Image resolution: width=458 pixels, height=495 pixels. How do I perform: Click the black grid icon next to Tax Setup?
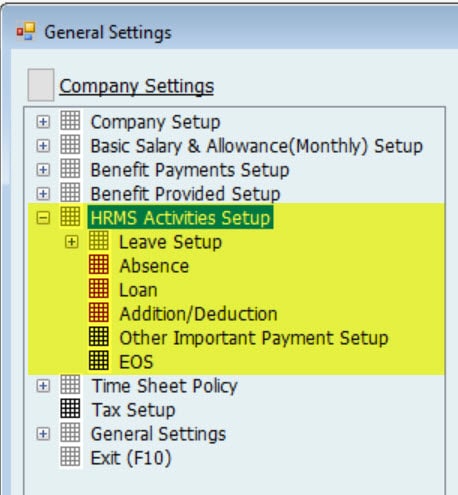point(70,409)
